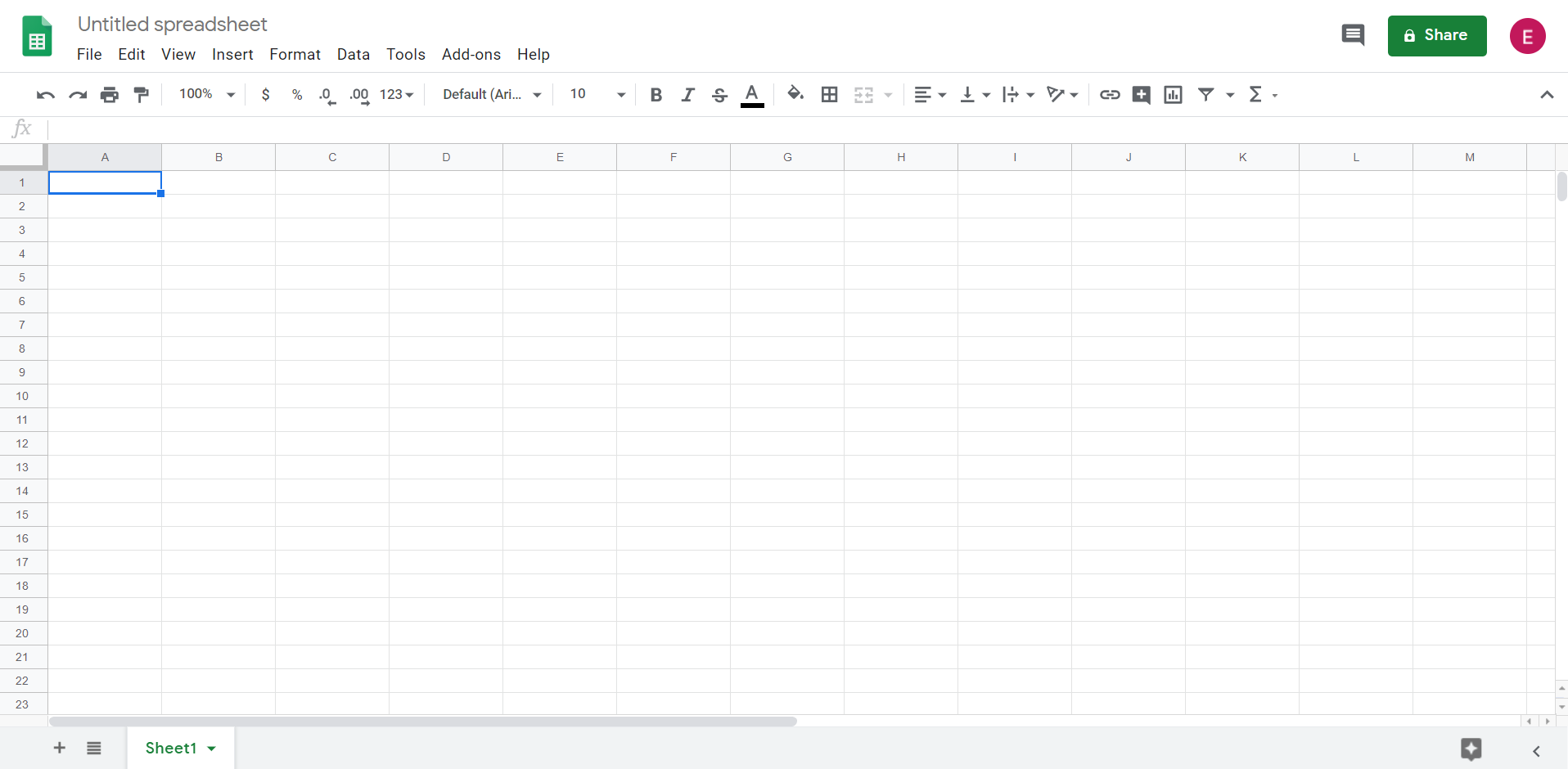This screenshot has height=769, width=1568.
Task: Open the Tools menu
Action: coord(406,54)
